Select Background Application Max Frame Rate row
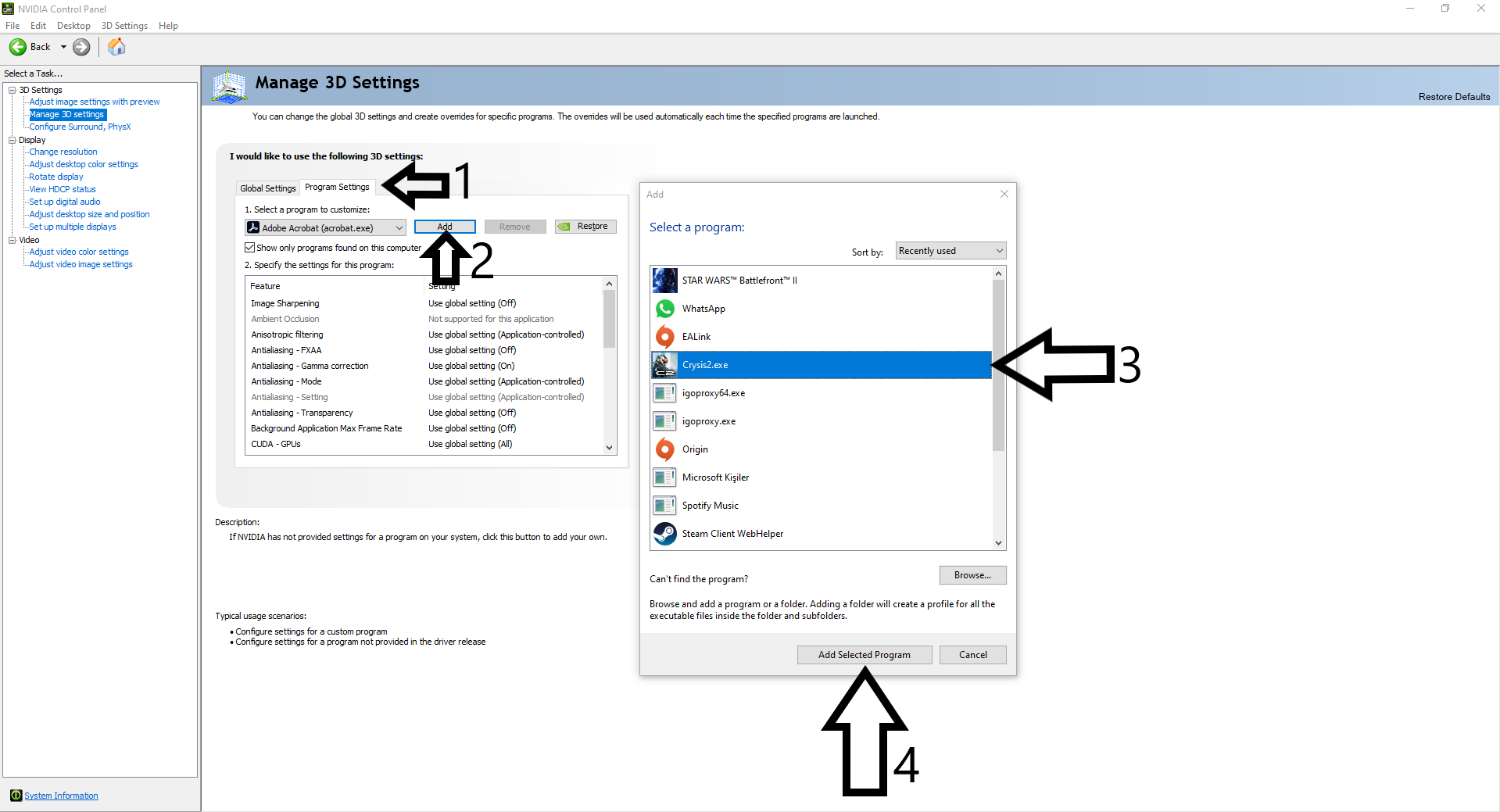Viewport: 1500px width, 812px height. tap(424, 428)
